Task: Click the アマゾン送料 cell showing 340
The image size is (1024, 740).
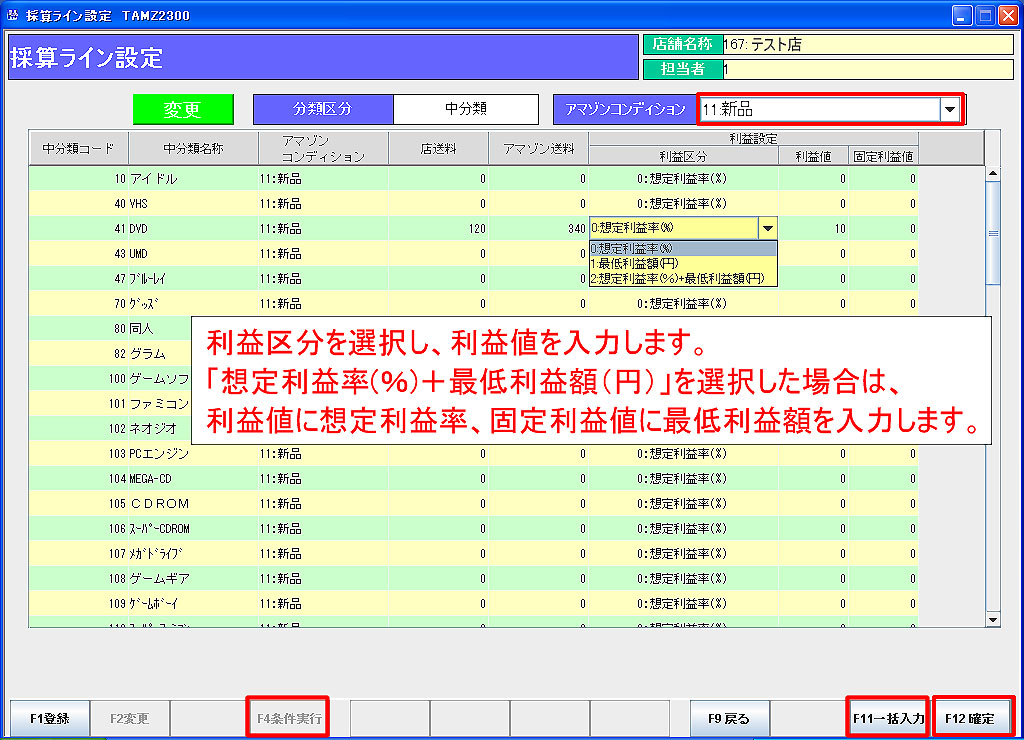Action: pos(538,229)
